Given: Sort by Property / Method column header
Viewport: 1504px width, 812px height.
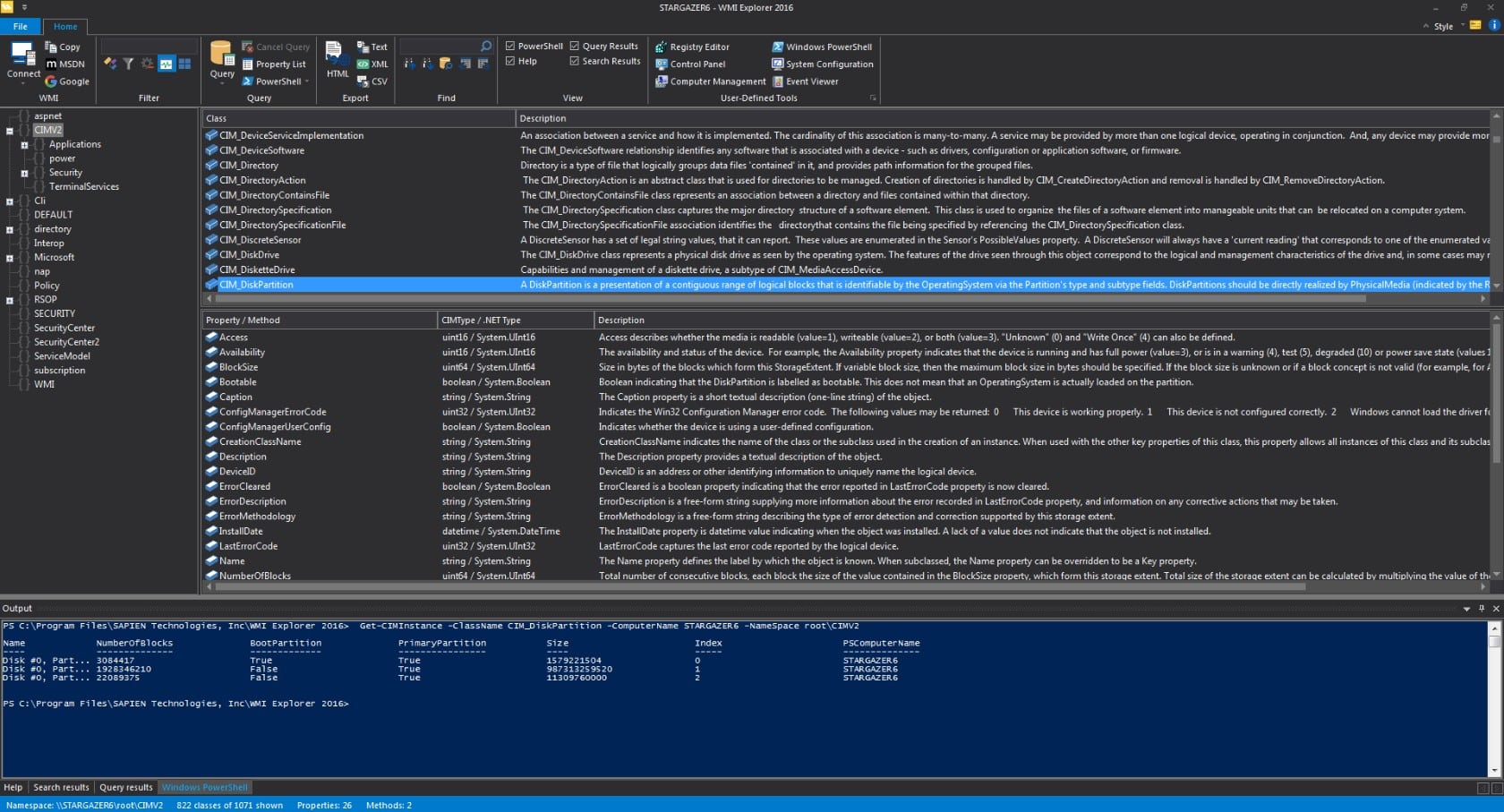Looking at the screenshot, I should point(319,320).
